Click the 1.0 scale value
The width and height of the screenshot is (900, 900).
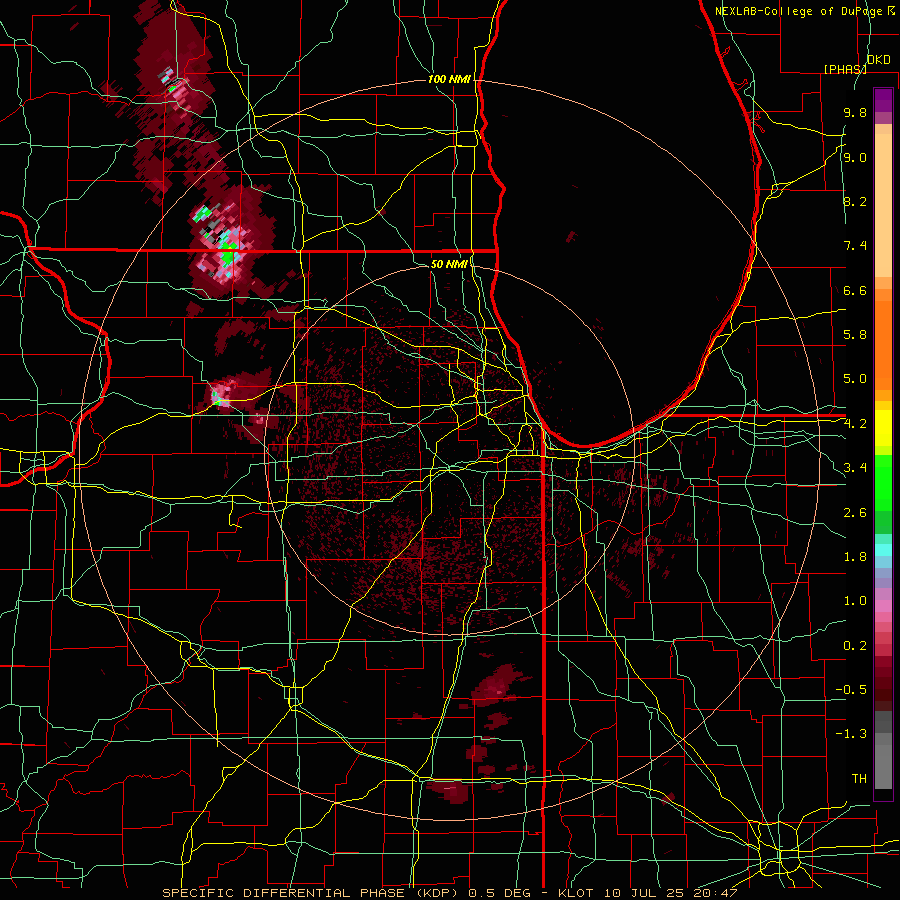855,601
